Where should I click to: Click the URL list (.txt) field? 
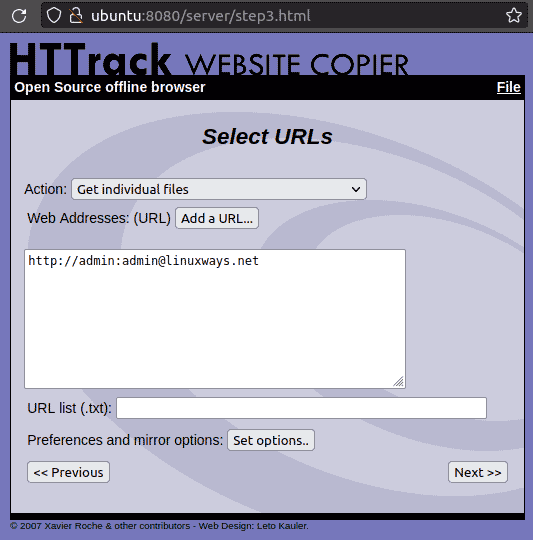(302, 408)
